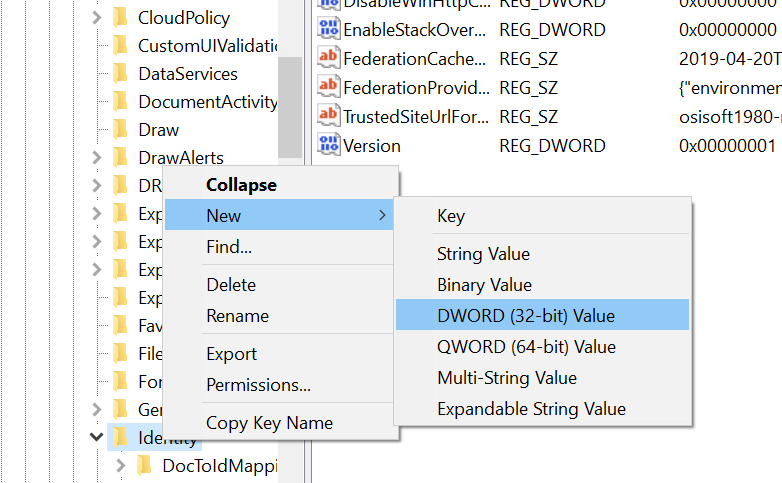Select Key in the New submenu
Image resolution: width=782 pixels, height=483 pixels.
coord(451,216)
